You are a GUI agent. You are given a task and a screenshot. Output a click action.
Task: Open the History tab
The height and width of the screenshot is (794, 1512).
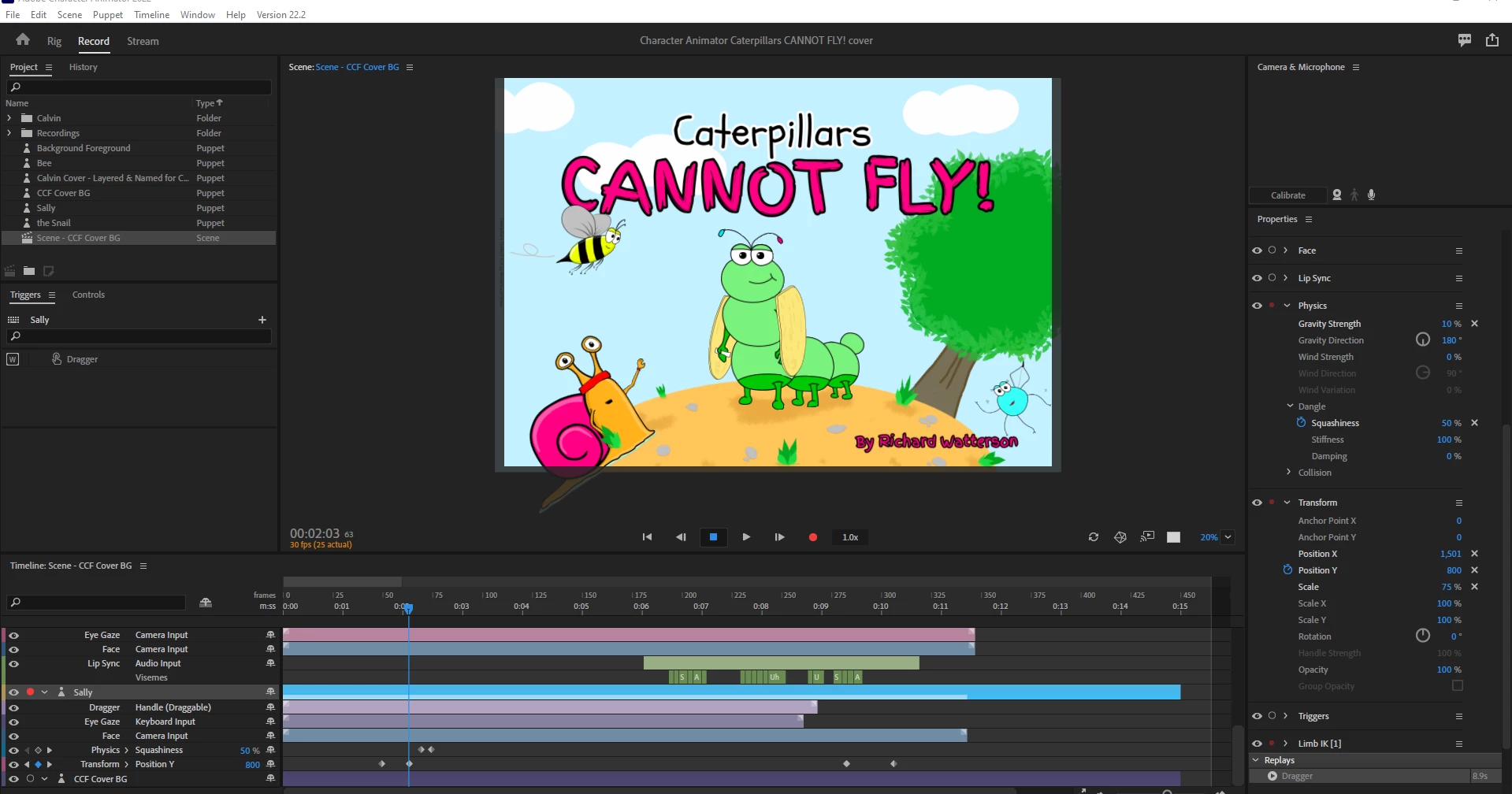click(83, 67)
